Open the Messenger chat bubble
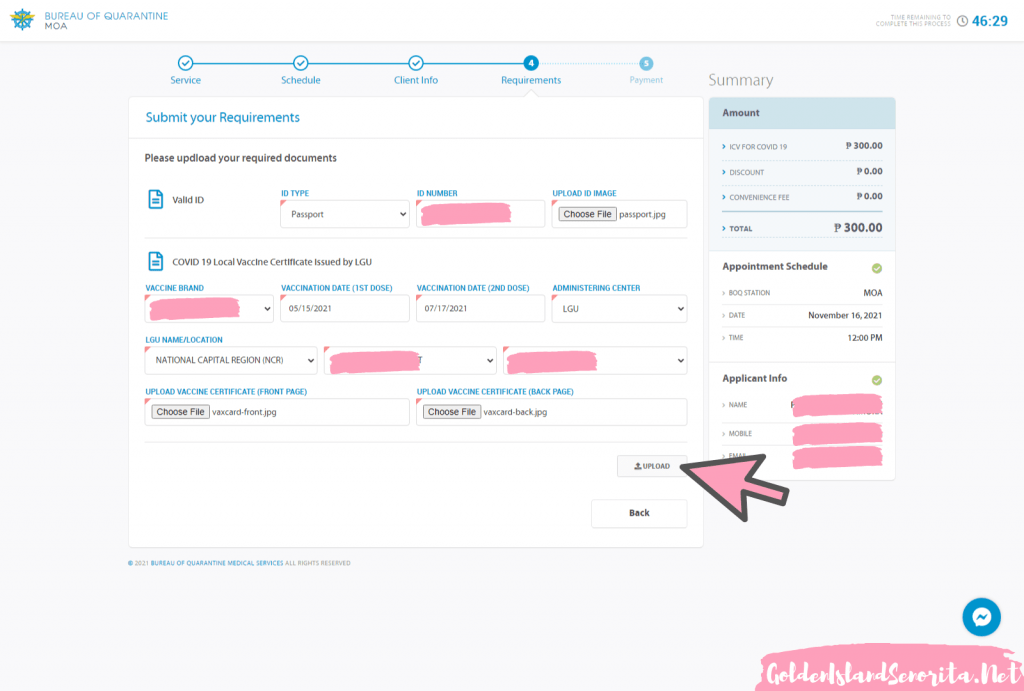Screen dimensions: 1024x691 [x=981, y=617]
